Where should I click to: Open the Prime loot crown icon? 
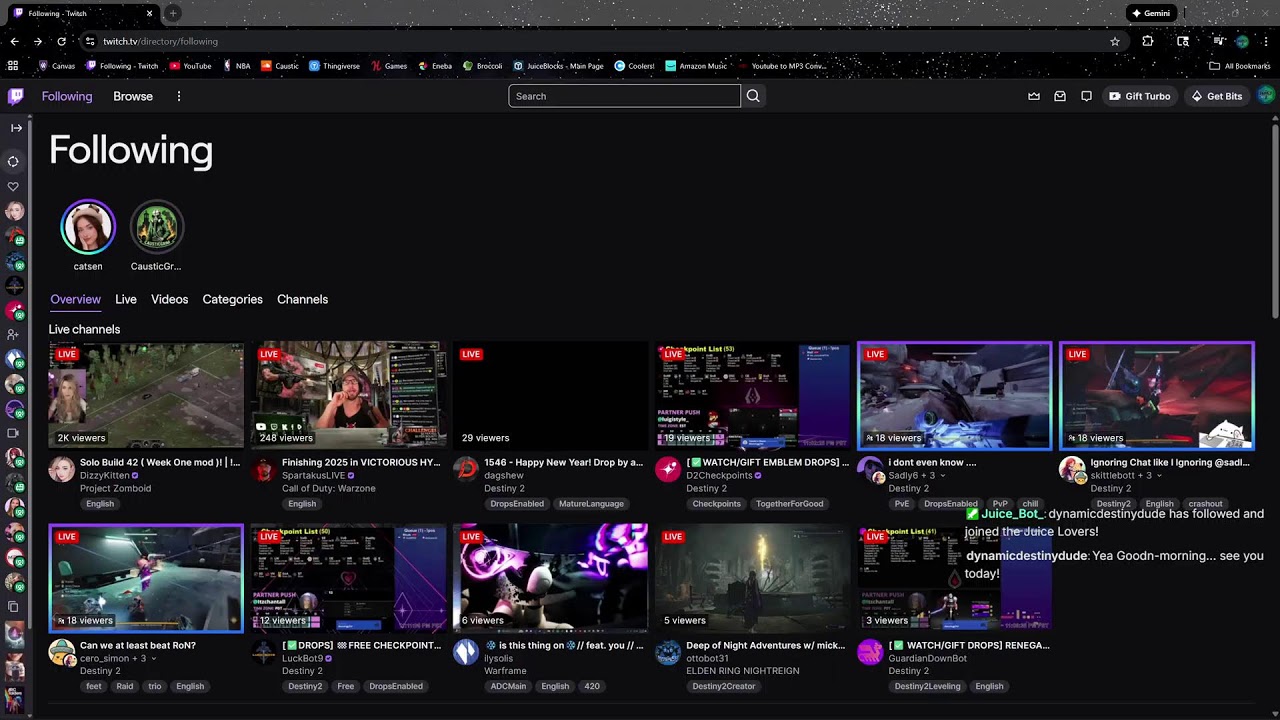(x=1034, y=96)
